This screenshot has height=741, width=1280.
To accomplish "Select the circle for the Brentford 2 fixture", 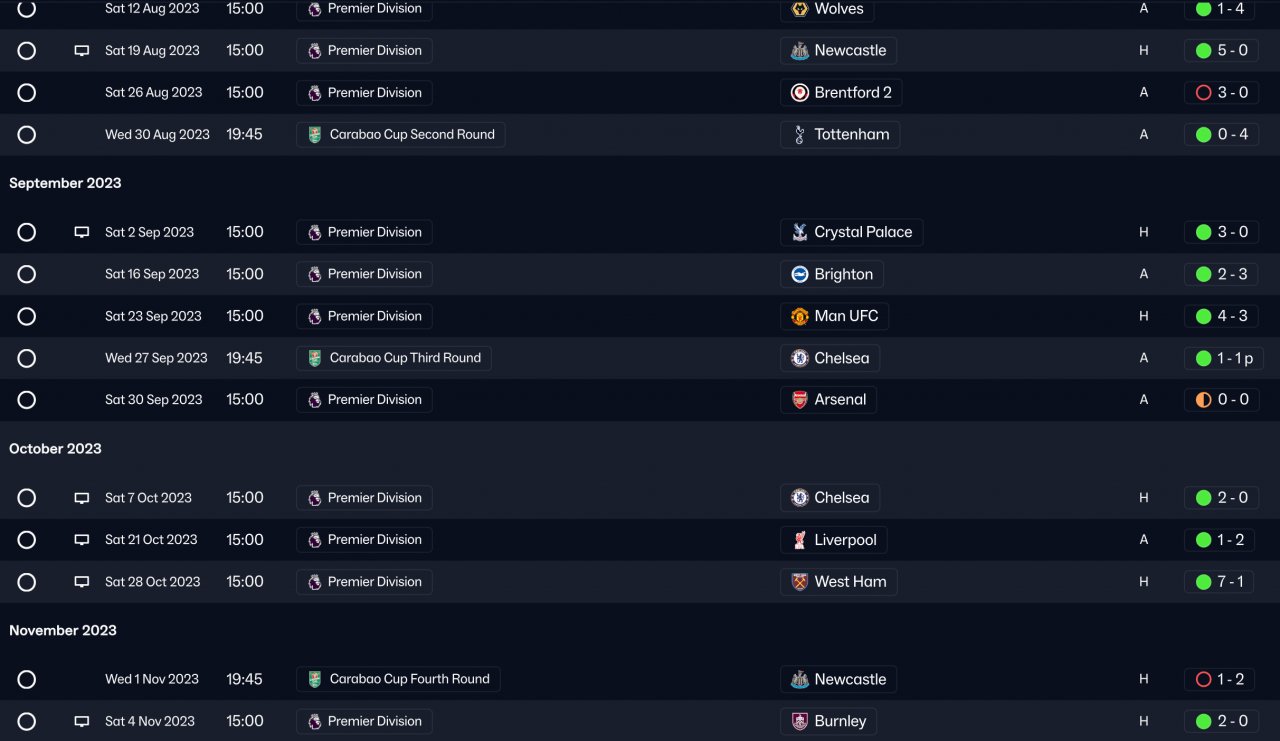I will [x=27, y=93].
